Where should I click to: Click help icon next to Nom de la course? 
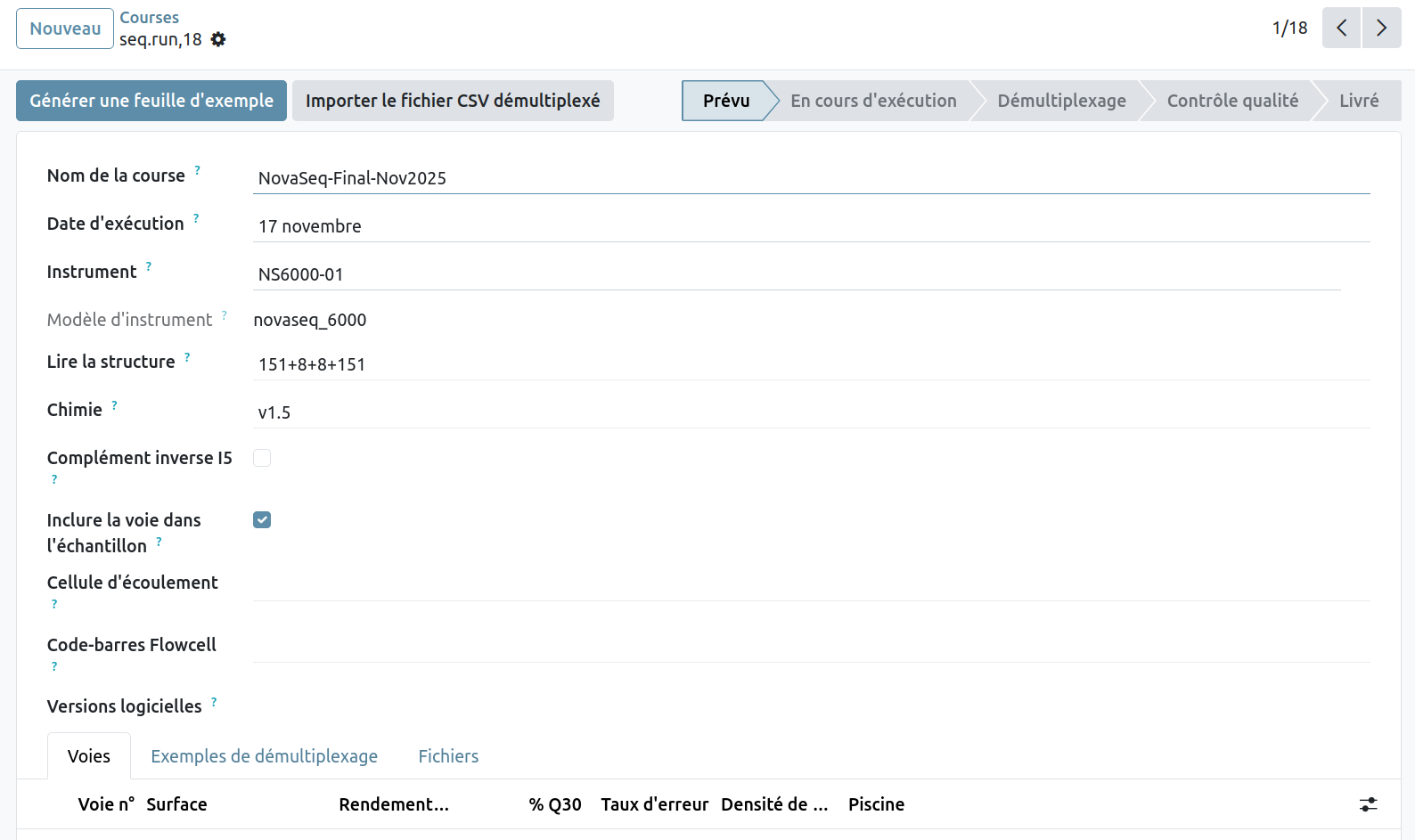tap(198, 170)
